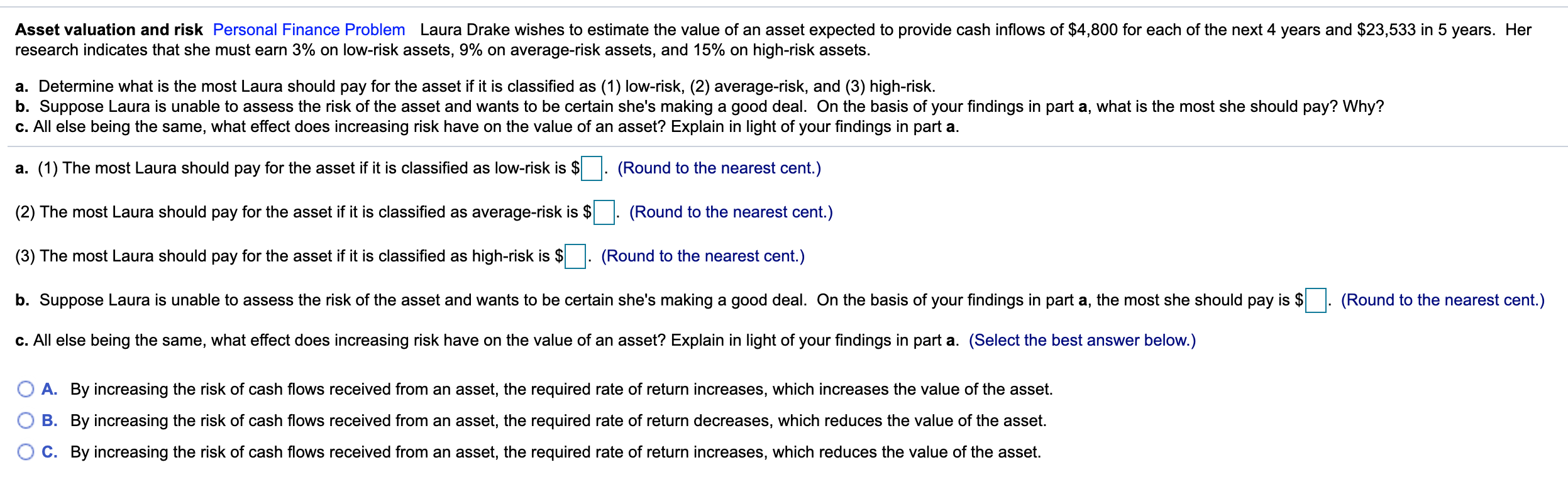The height and width of the screenshot is (499, 1568).
Task: Click the Round to nearest cent hint beside low-risk
Action: pyautogui.click(x=719, y=167)
